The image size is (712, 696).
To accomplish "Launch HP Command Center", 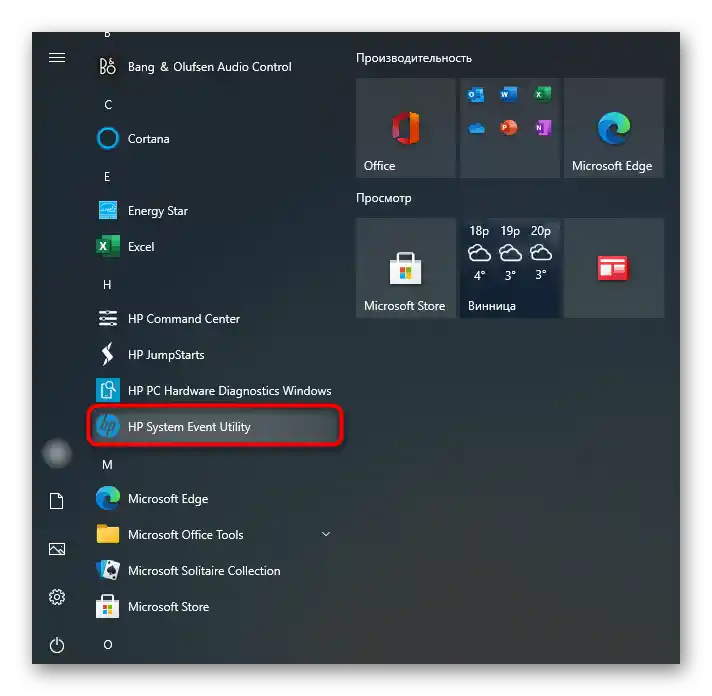I will (x=213, y=319).
